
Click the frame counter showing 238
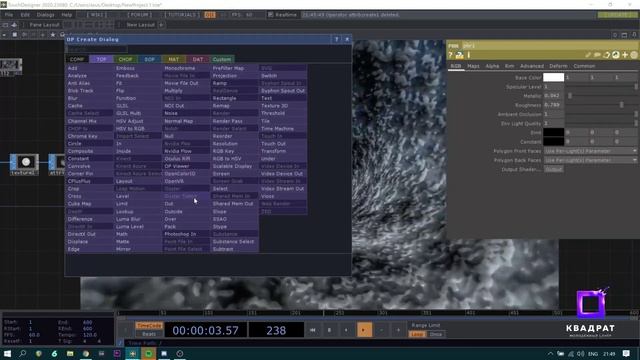click(276, 330)
